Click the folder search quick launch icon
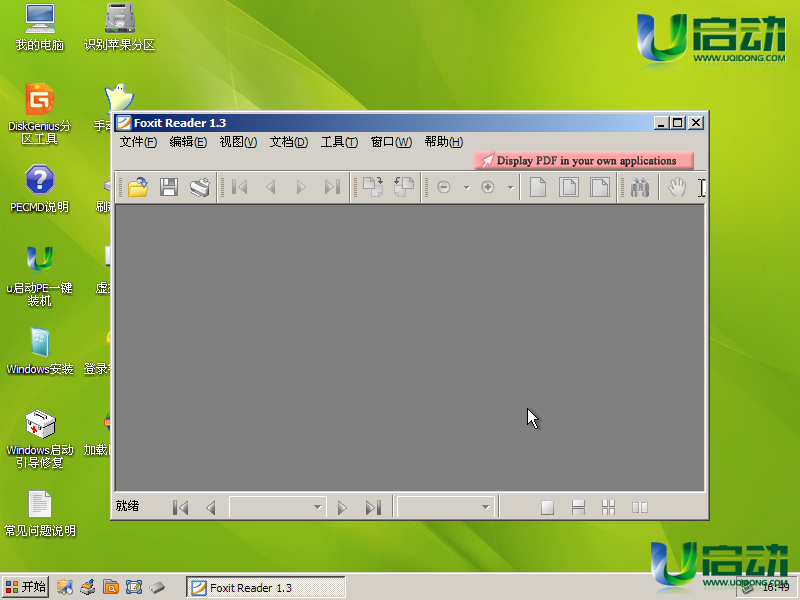 point(111,587)
